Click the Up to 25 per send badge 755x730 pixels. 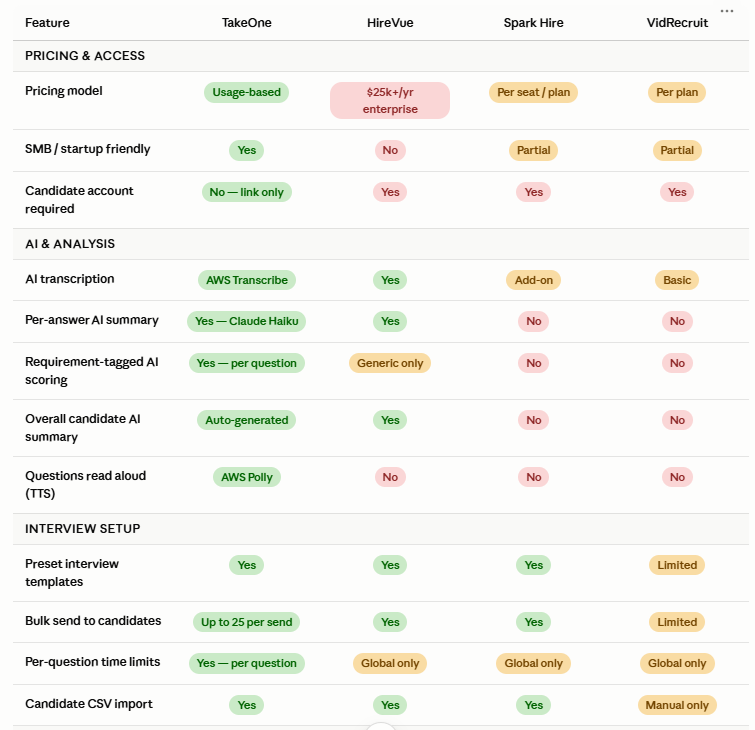(247, 622)
